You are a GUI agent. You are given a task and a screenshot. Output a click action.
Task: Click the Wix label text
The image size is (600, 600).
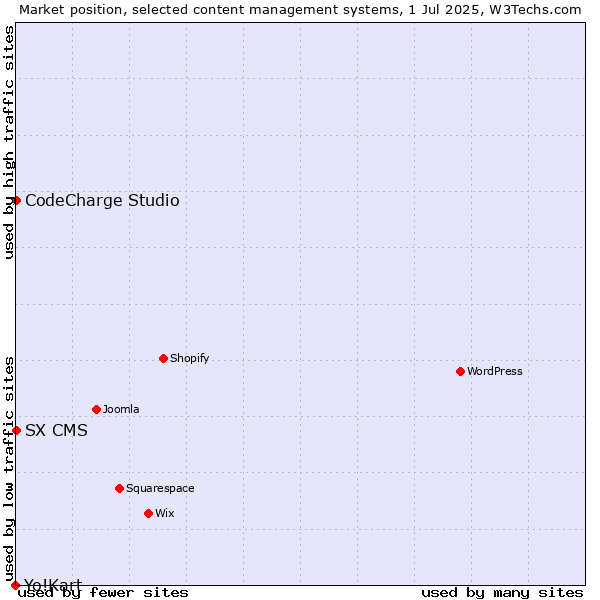165,513
